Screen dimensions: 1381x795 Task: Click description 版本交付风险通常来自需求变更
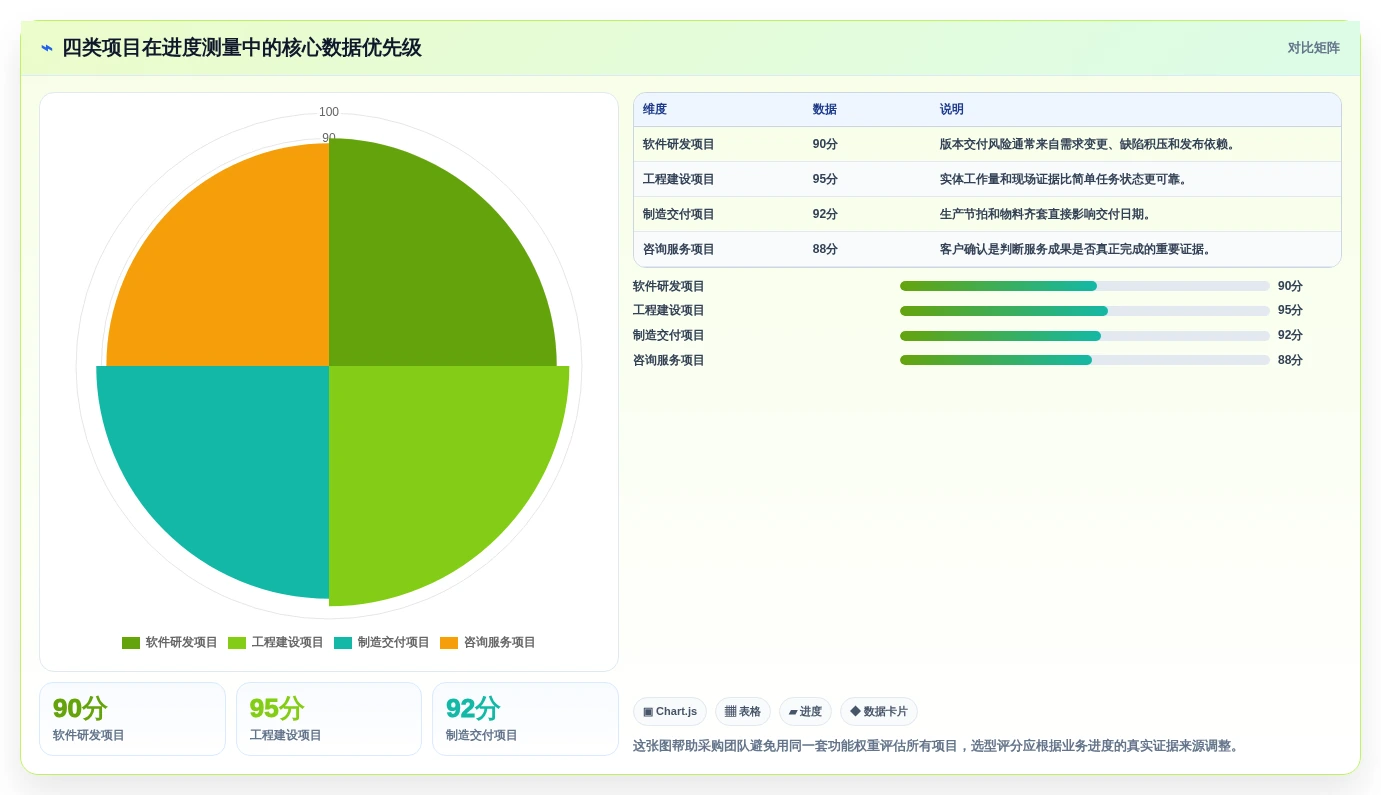click(1089, 145)
